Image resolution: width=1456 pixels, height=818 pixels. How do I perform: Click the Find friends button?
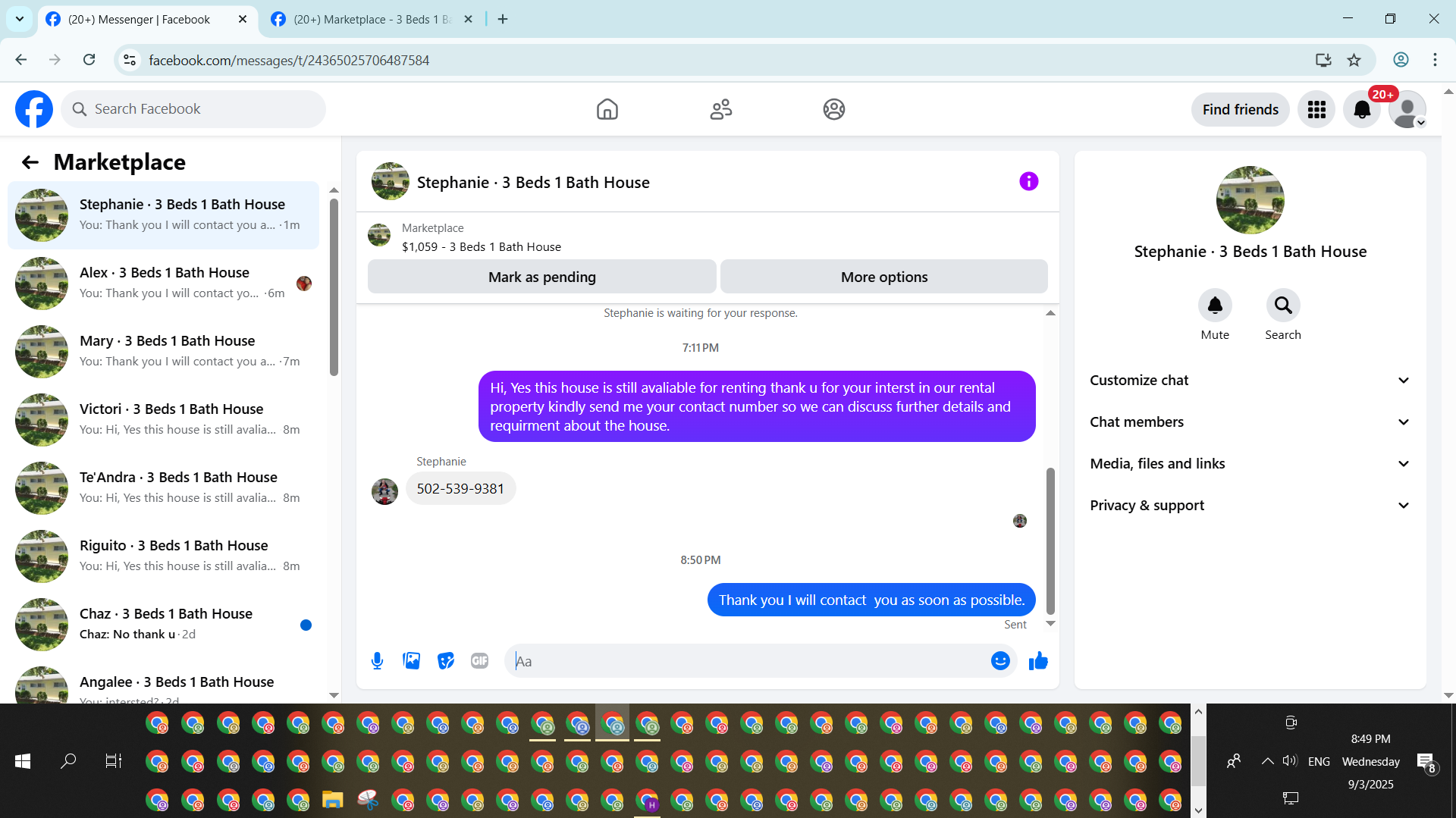tap(1241, 109)
